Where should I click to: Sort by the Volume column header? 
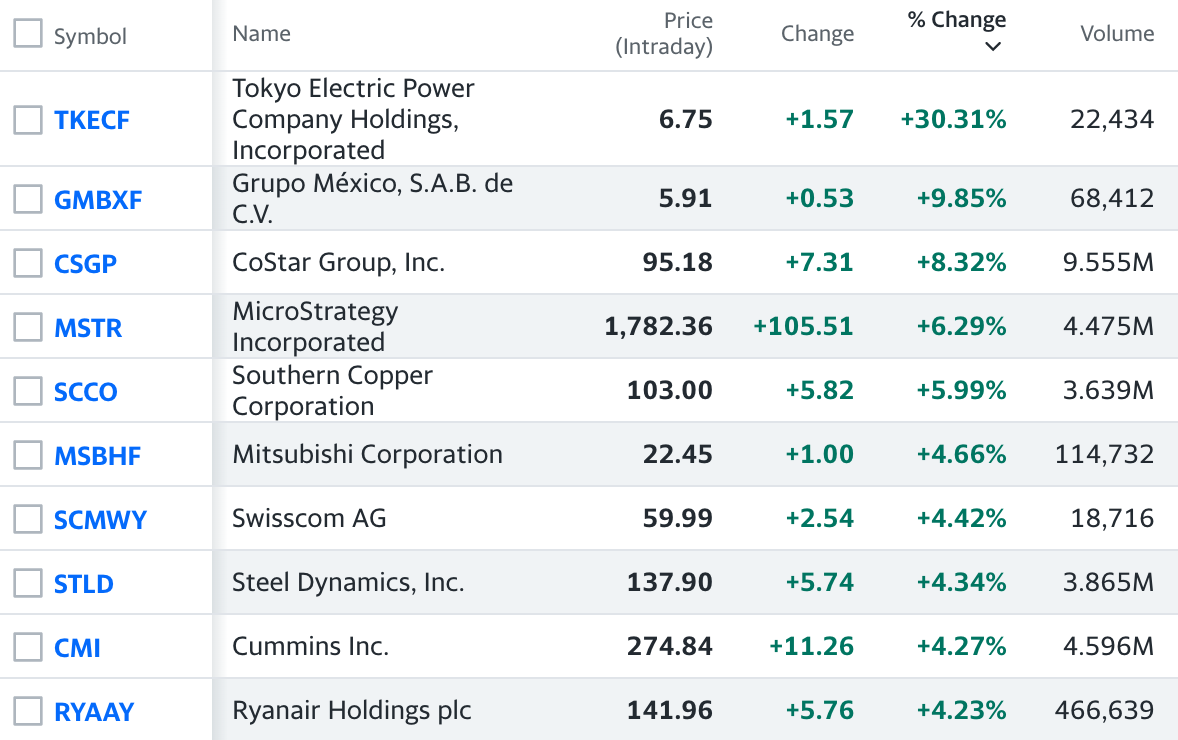point(1117,34)
